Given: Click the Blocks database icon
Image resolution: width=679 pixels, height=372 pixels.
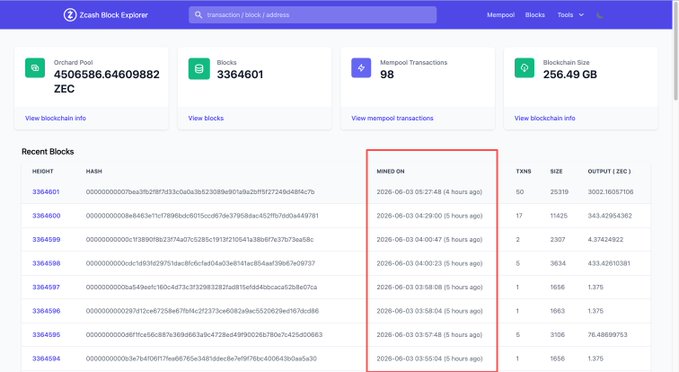Looking at the screenshot, I should point(199,68).
